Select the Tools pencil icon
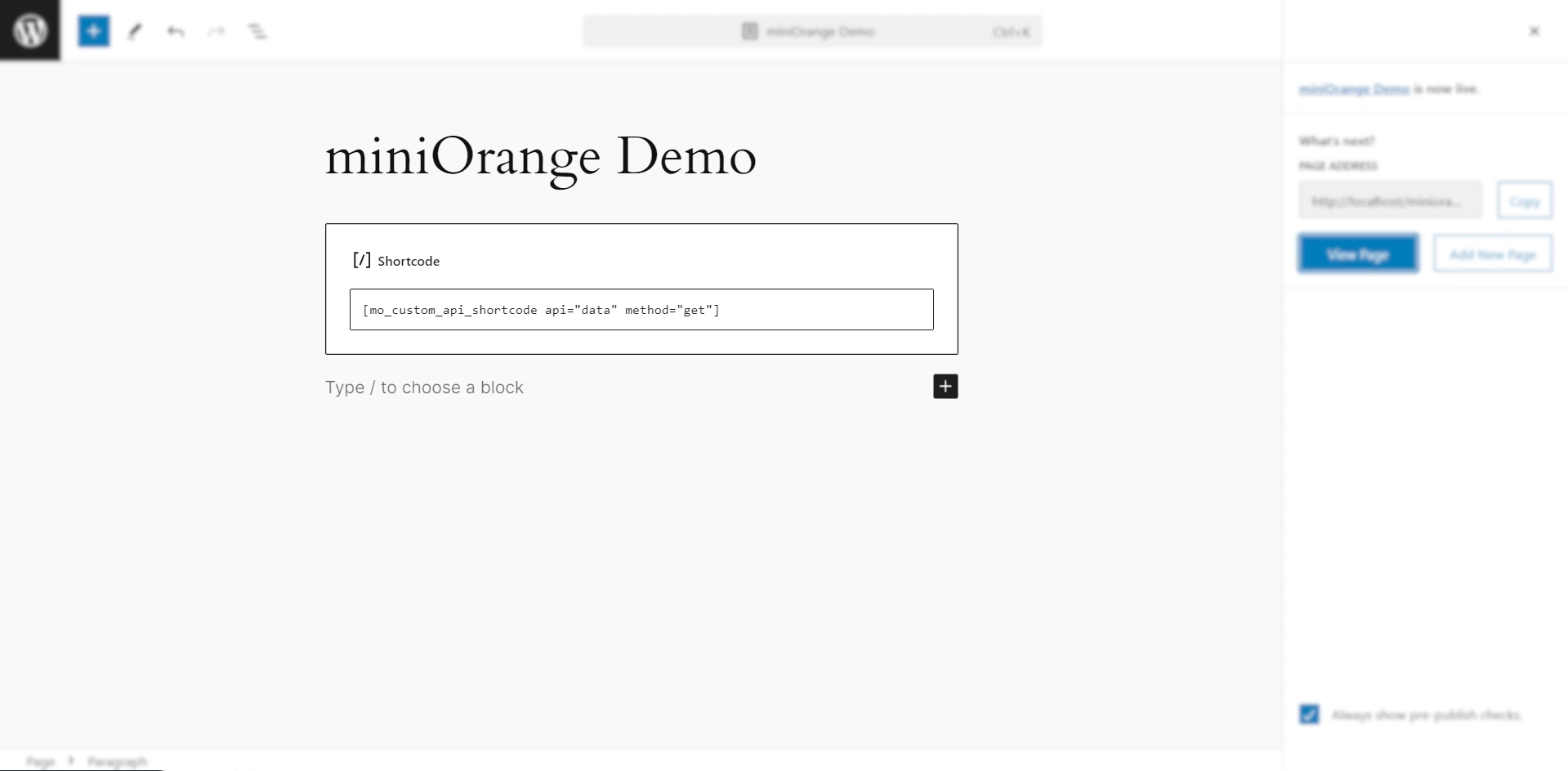The height and width of the screenshot is (771, 1568). point(135,31)
